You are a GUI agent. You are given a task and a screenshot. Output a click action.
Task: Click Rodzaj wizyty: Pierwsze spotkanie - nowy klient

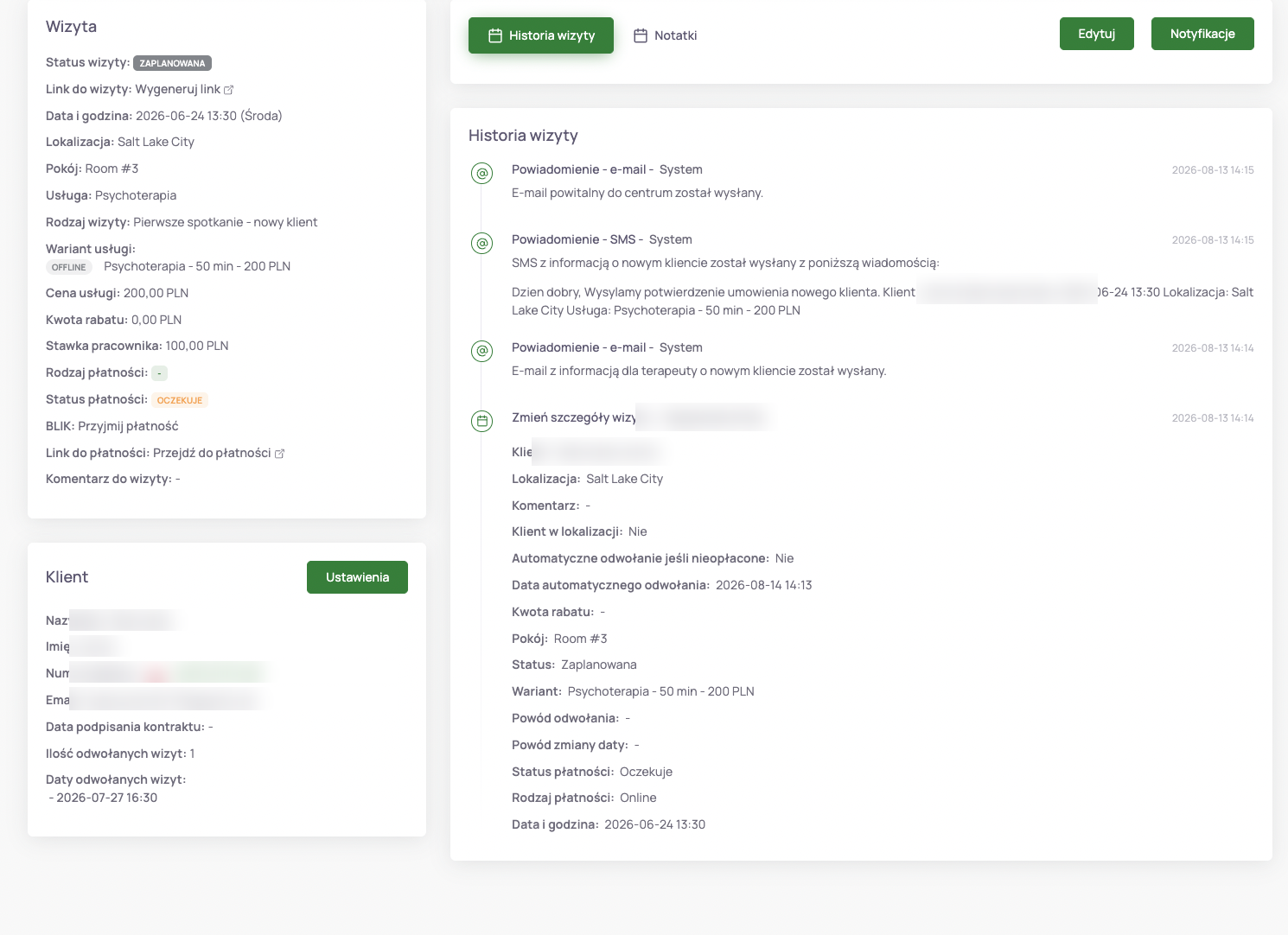coord(182,222)
